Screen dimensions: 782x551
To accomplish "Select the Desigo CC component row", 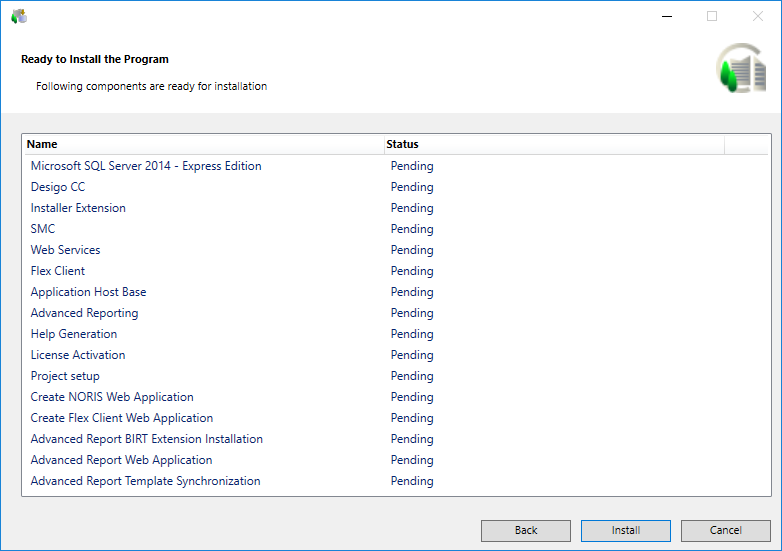I will point(58,187).
